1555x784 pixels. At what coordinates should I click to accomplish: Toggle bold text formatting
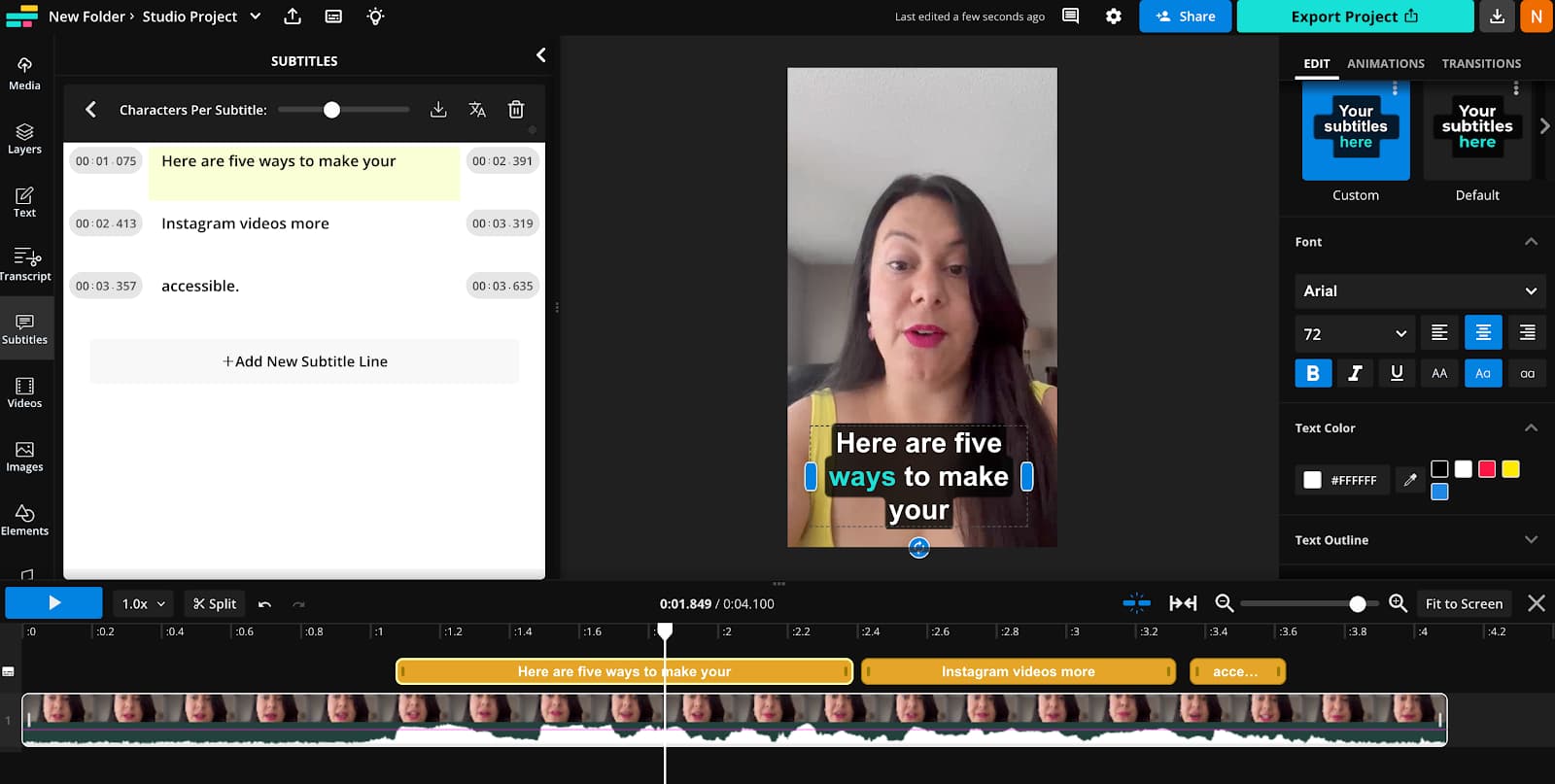point(1313,373)
